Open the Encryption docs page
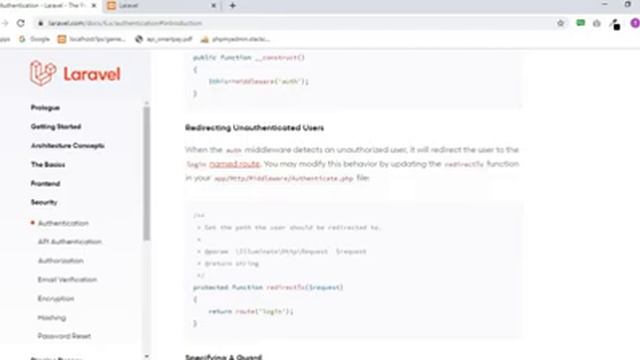The image size is (640, 360). point(56,299)
